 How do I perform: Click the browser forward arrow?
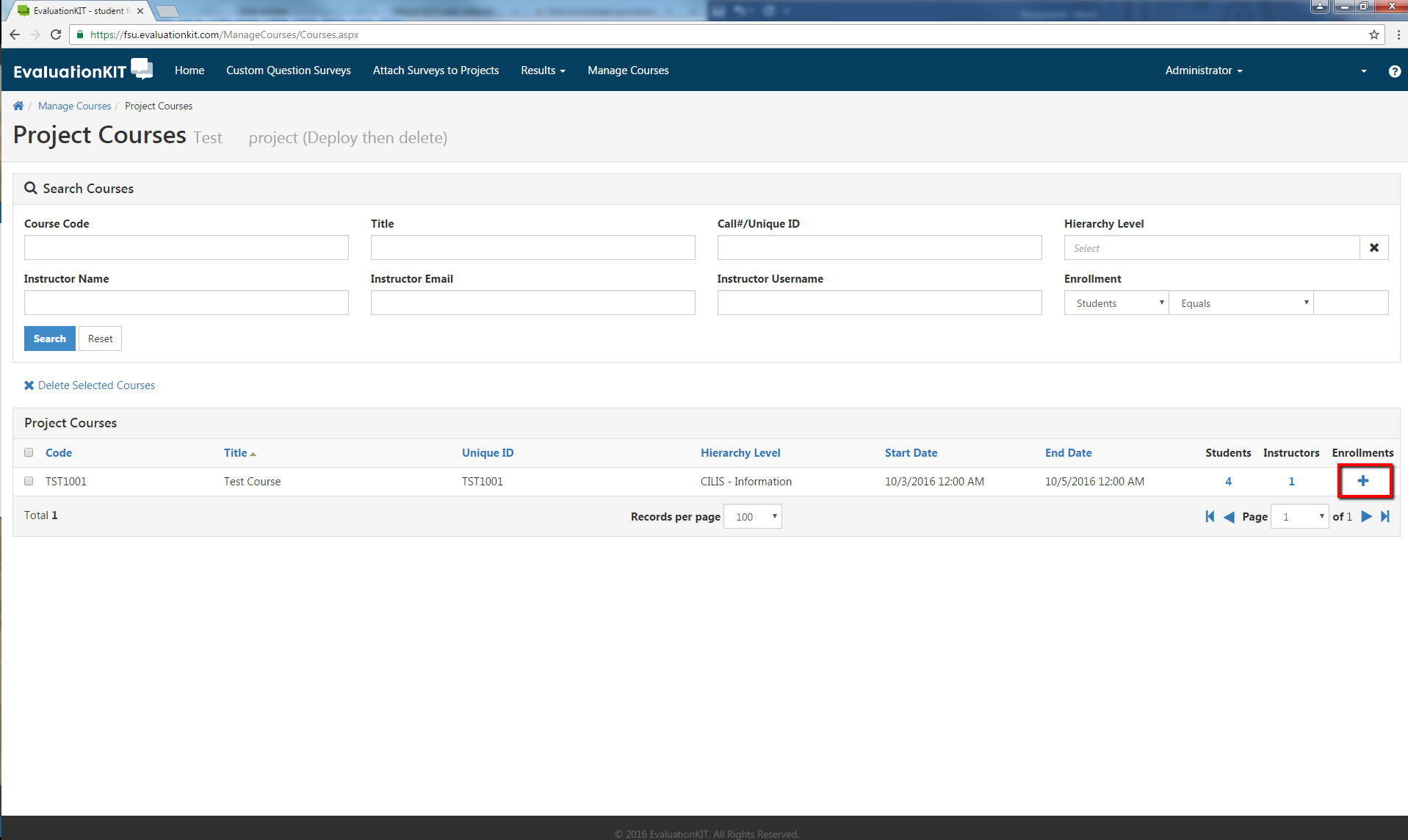[x=35, y=35]
